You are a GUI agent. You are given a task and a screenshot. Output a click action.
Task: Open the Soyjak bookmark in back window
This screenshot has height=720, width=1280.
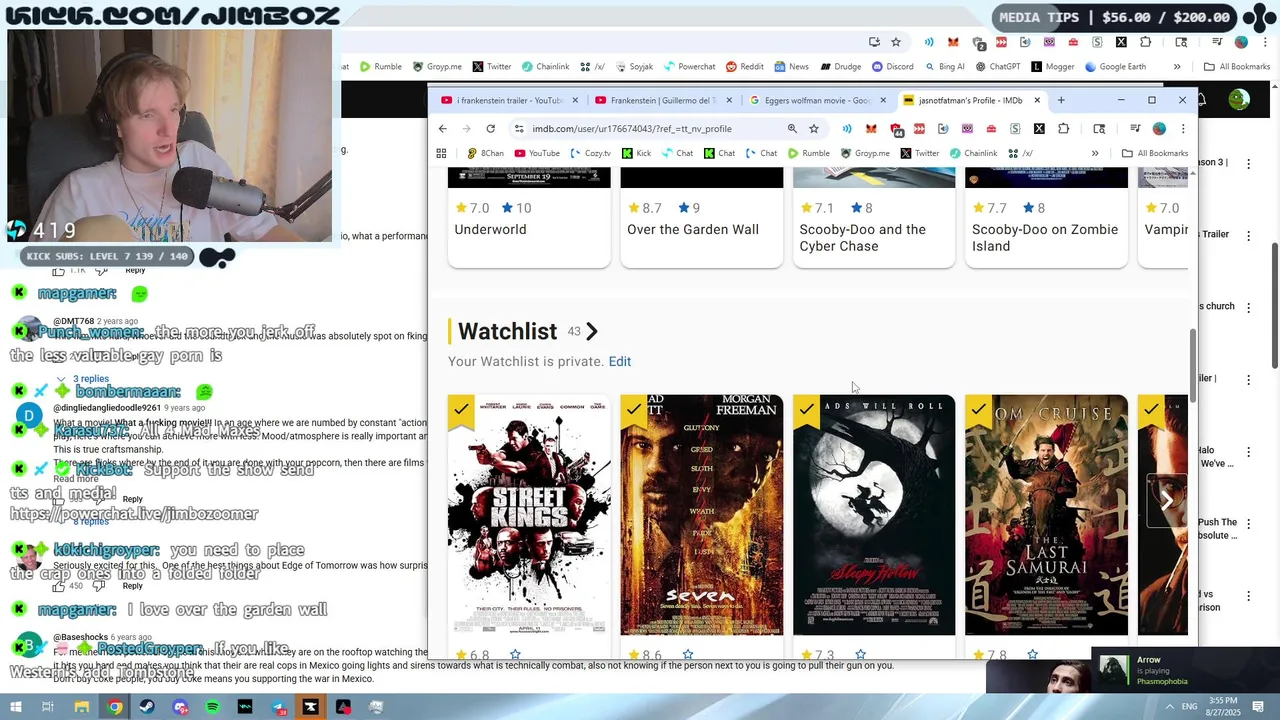(633, 67)
